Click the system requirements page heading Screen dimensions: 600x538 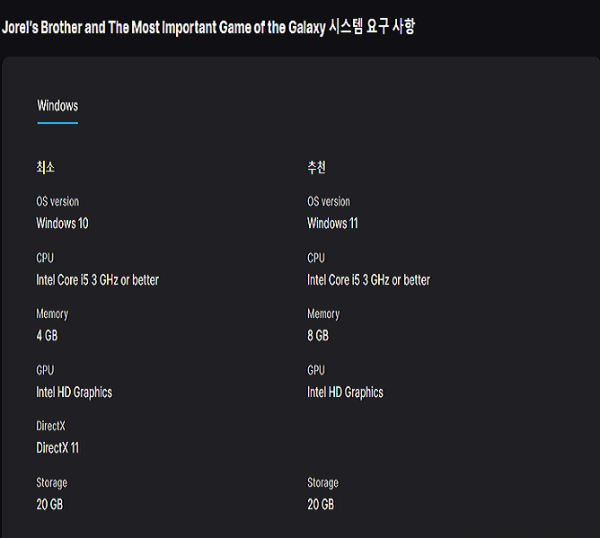[x=209, y=27]
